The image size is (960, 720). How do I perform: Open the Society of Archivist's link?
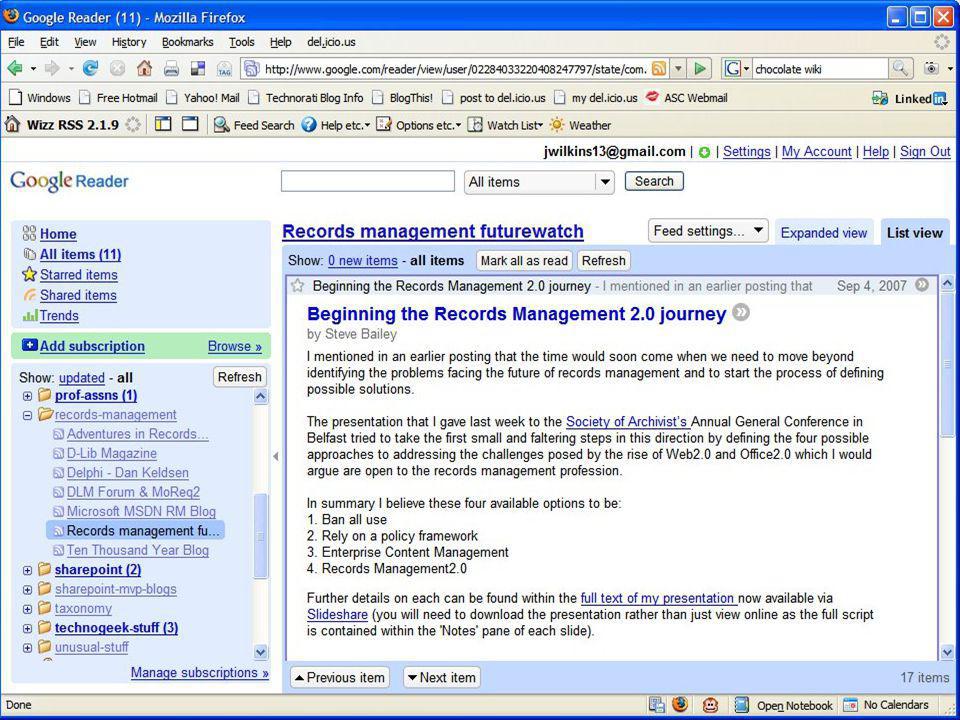627,422
